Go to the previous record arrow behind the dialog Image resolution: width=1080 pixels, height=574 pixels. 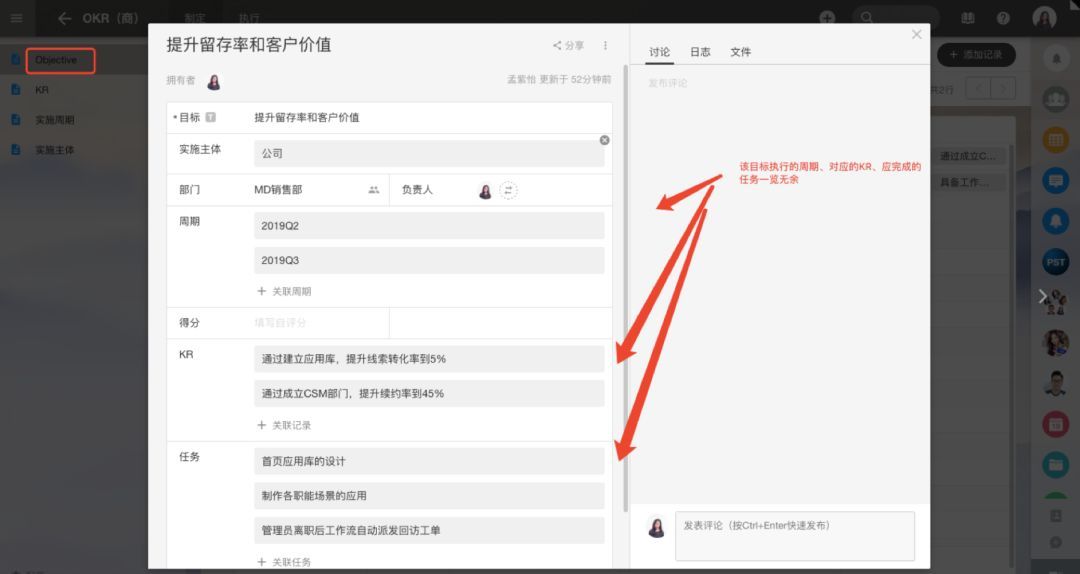click(x=979, y=89)
